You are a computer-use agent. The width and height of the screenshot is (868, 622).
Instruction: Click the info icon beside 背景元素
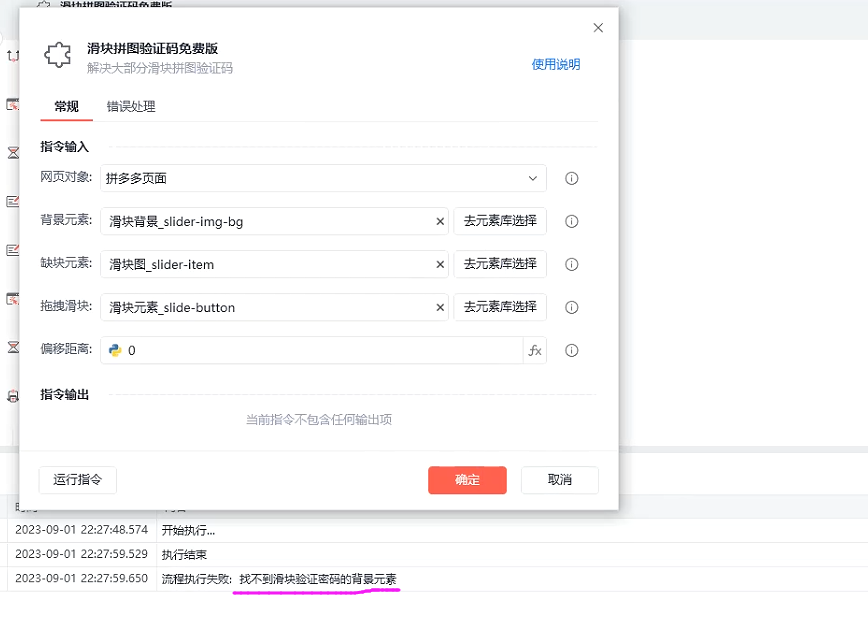572,222
